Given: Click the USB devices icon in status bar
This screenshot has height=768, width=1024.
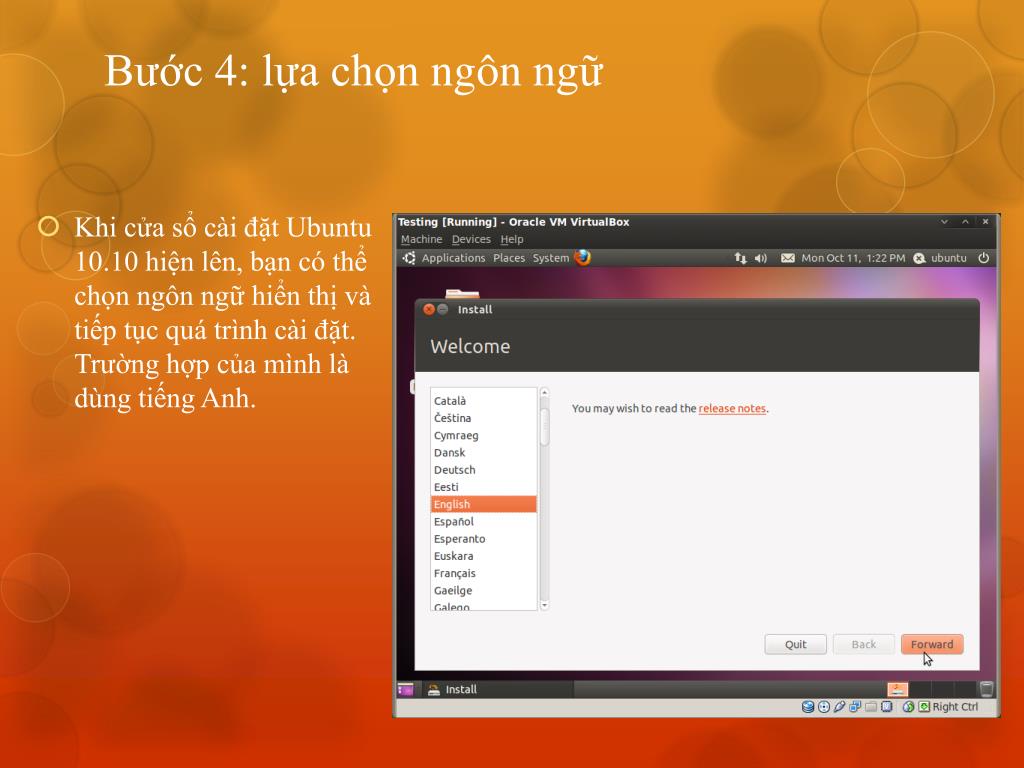Looking at the screenshot, I should click(840, 707).
